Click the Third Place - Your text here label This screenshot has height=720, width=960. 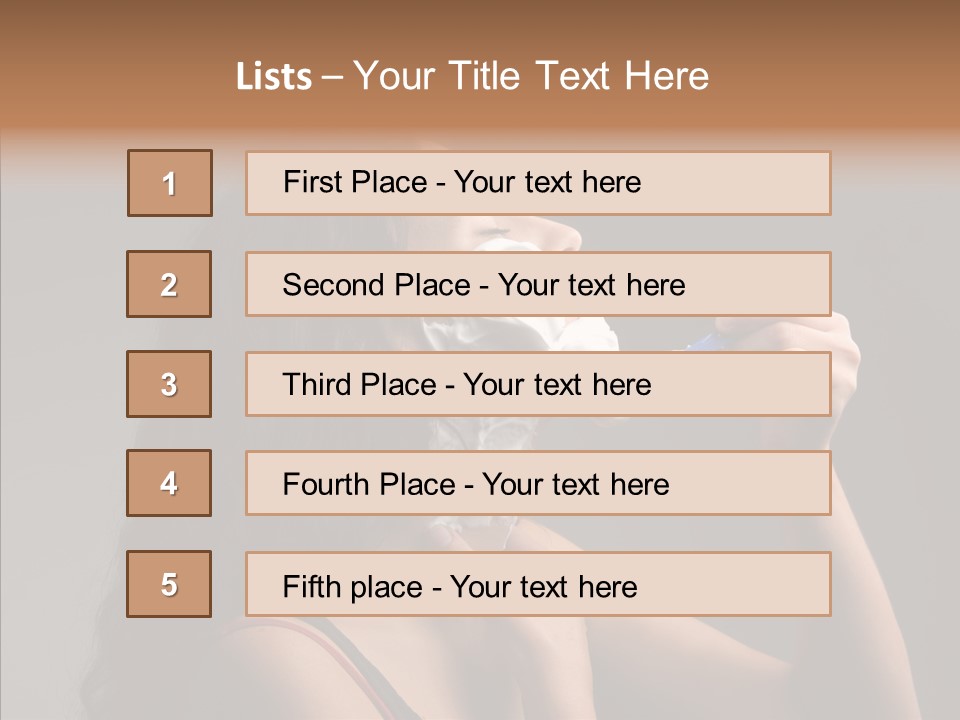[467, 384]
